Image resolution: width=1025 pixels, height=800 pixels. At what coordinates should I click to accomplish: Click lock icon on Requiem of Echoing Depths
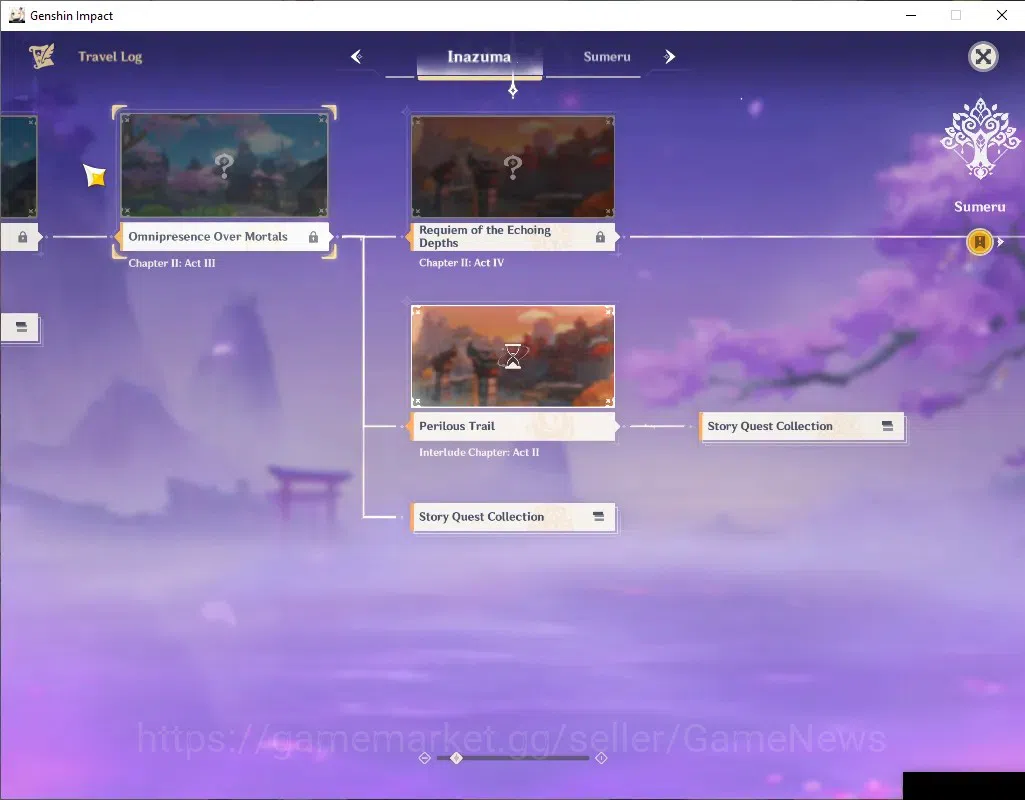(600, 237)
